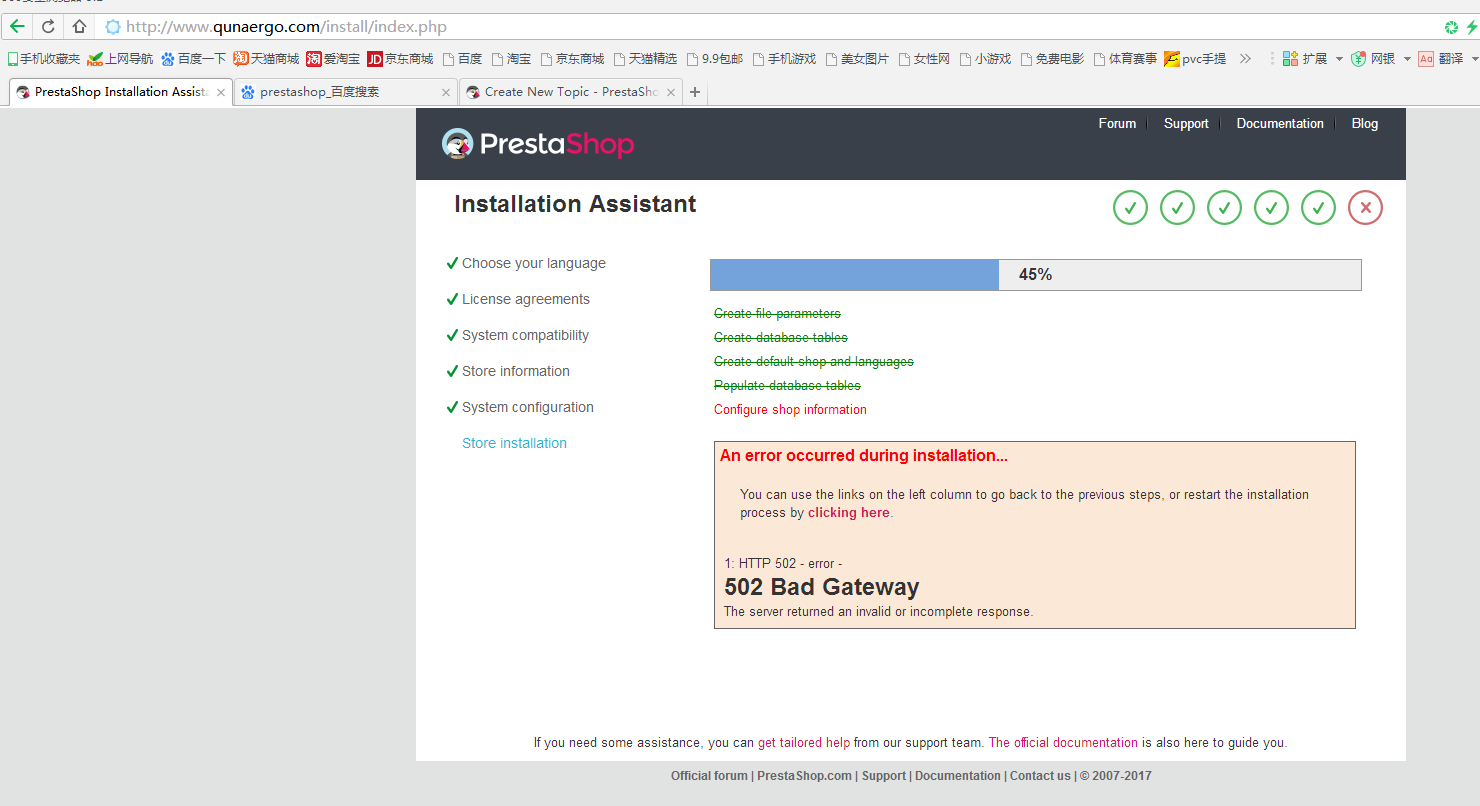
Task: Open "The official documentation" link
Action: (1063, 743)
